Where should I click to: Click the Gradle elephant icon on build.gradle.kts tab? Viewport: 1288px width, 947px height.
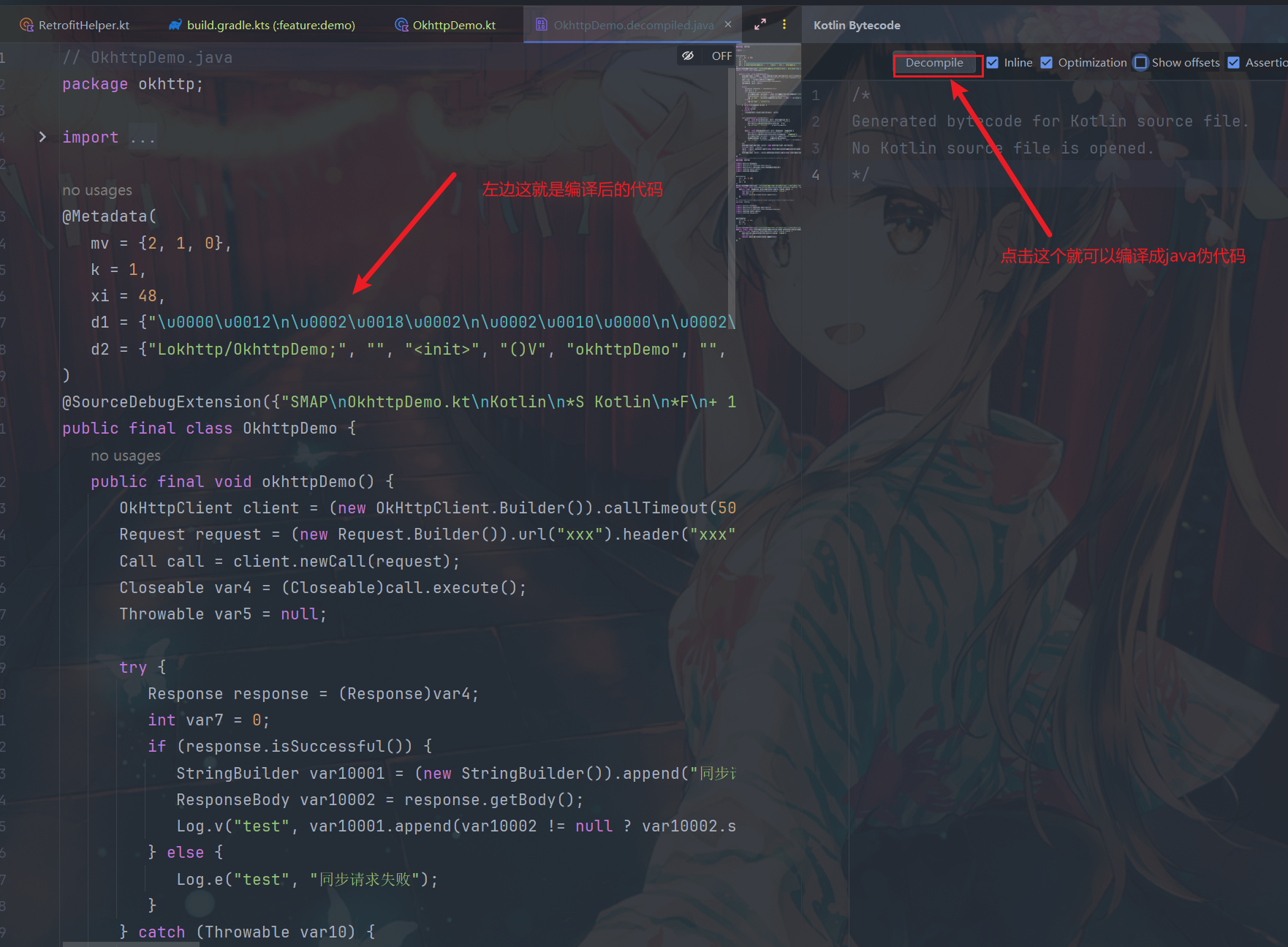click(x=175, y=25)
